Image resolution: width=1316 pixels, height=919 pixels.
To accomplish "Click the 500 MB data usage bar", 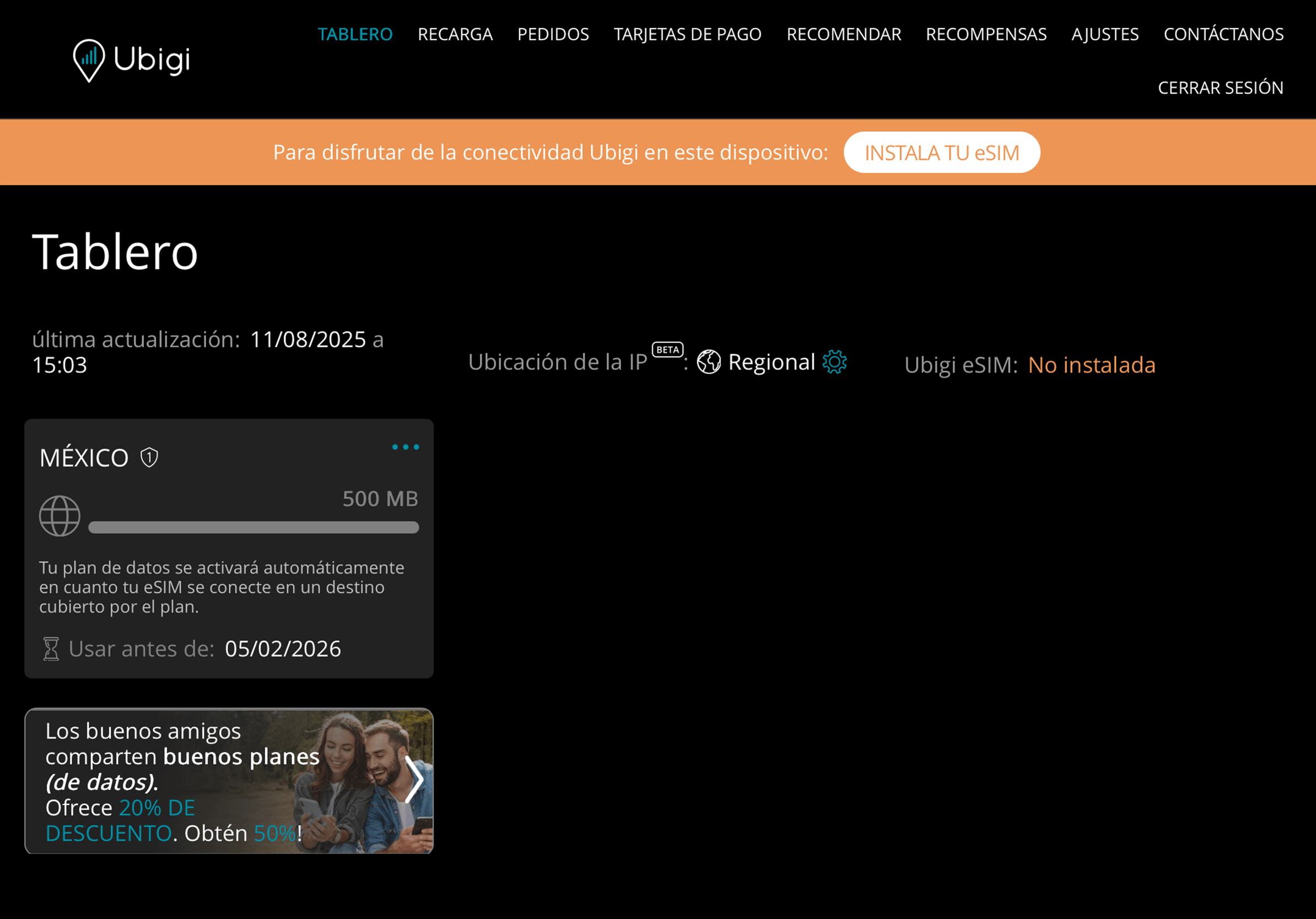I will click(x=254, y=528).
